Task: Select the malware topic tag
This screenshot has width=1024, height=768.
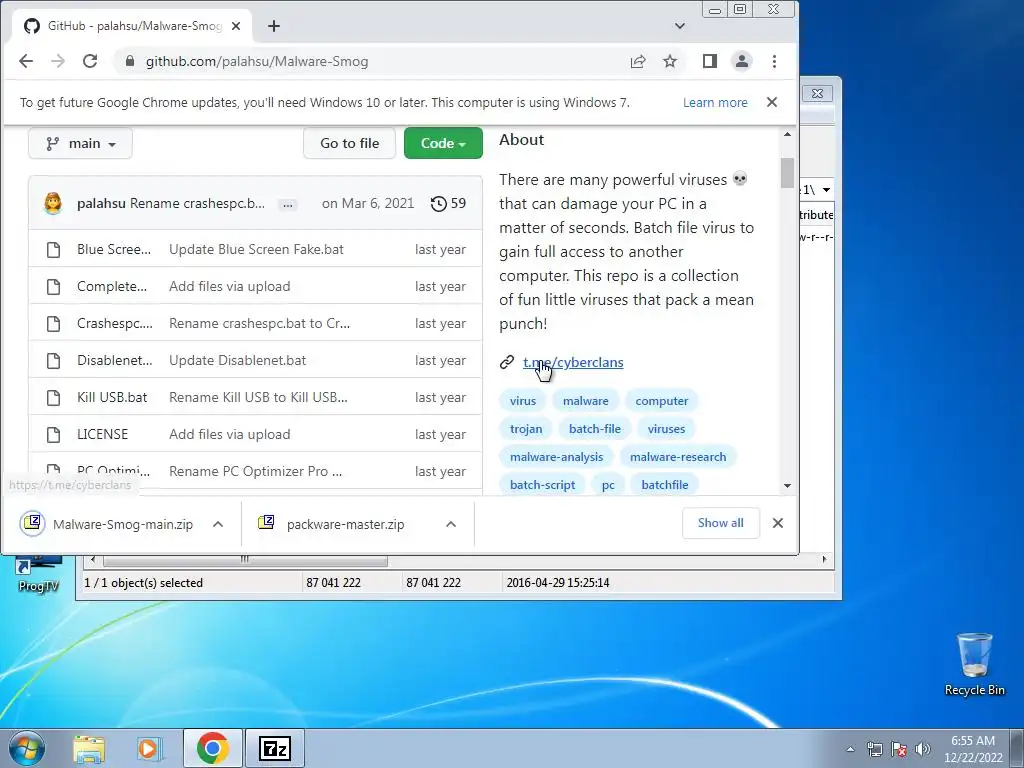Action: (585, 401)
